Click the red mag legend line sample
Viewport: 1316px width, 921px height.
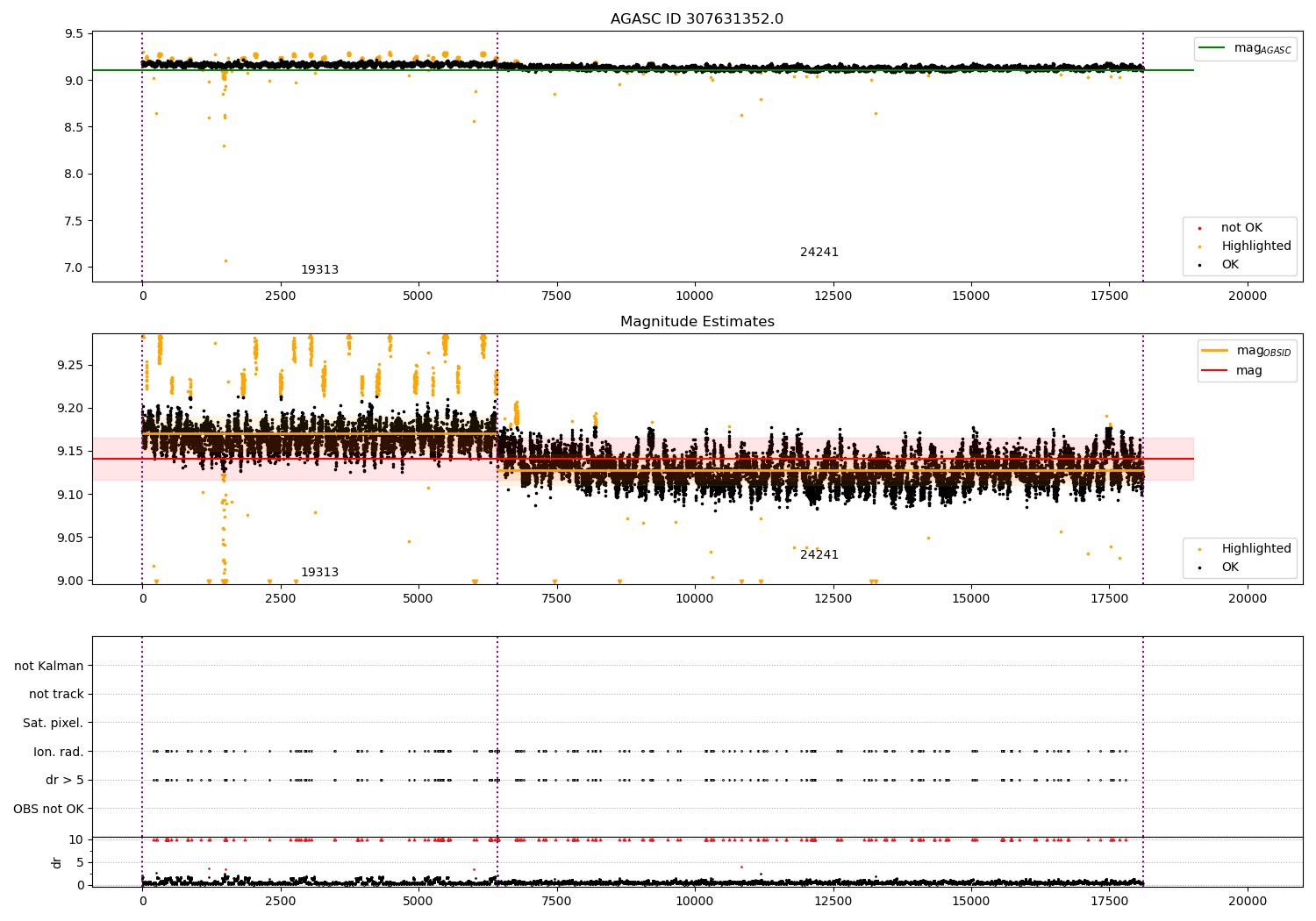(1215, 370)
